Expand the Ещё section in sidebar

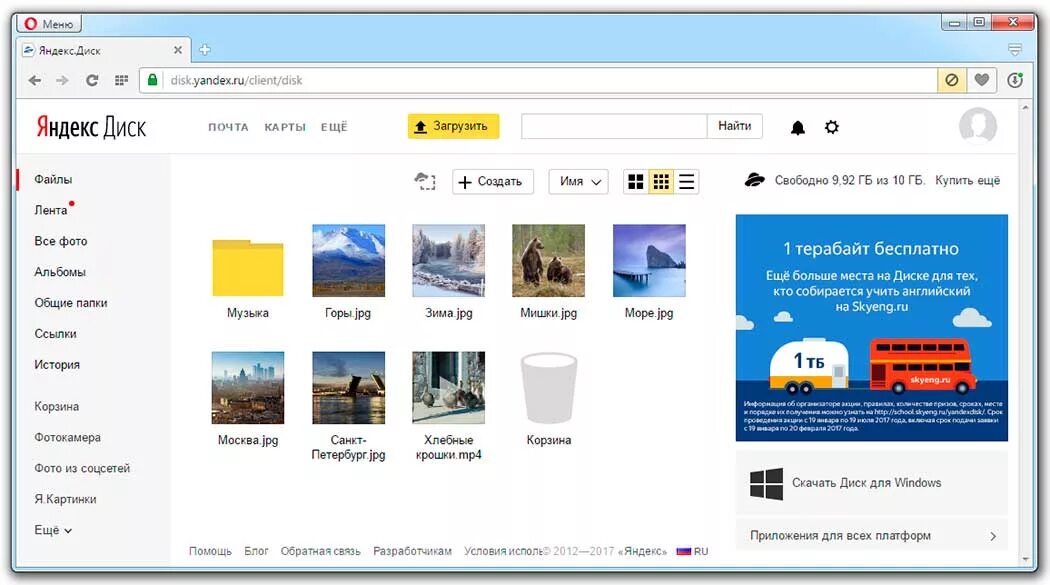(53, 530)
